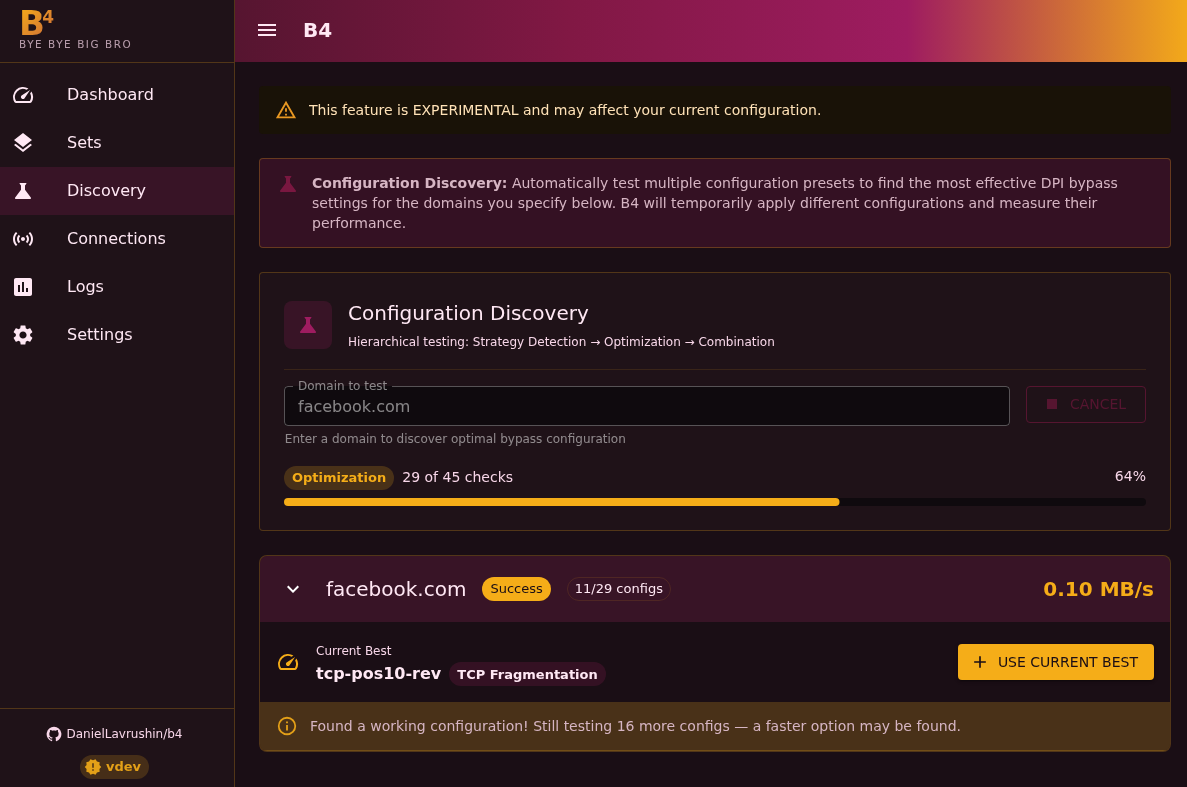1187x787 pixels.
Task: Go to the Connections page
Action: coord(116,239)
